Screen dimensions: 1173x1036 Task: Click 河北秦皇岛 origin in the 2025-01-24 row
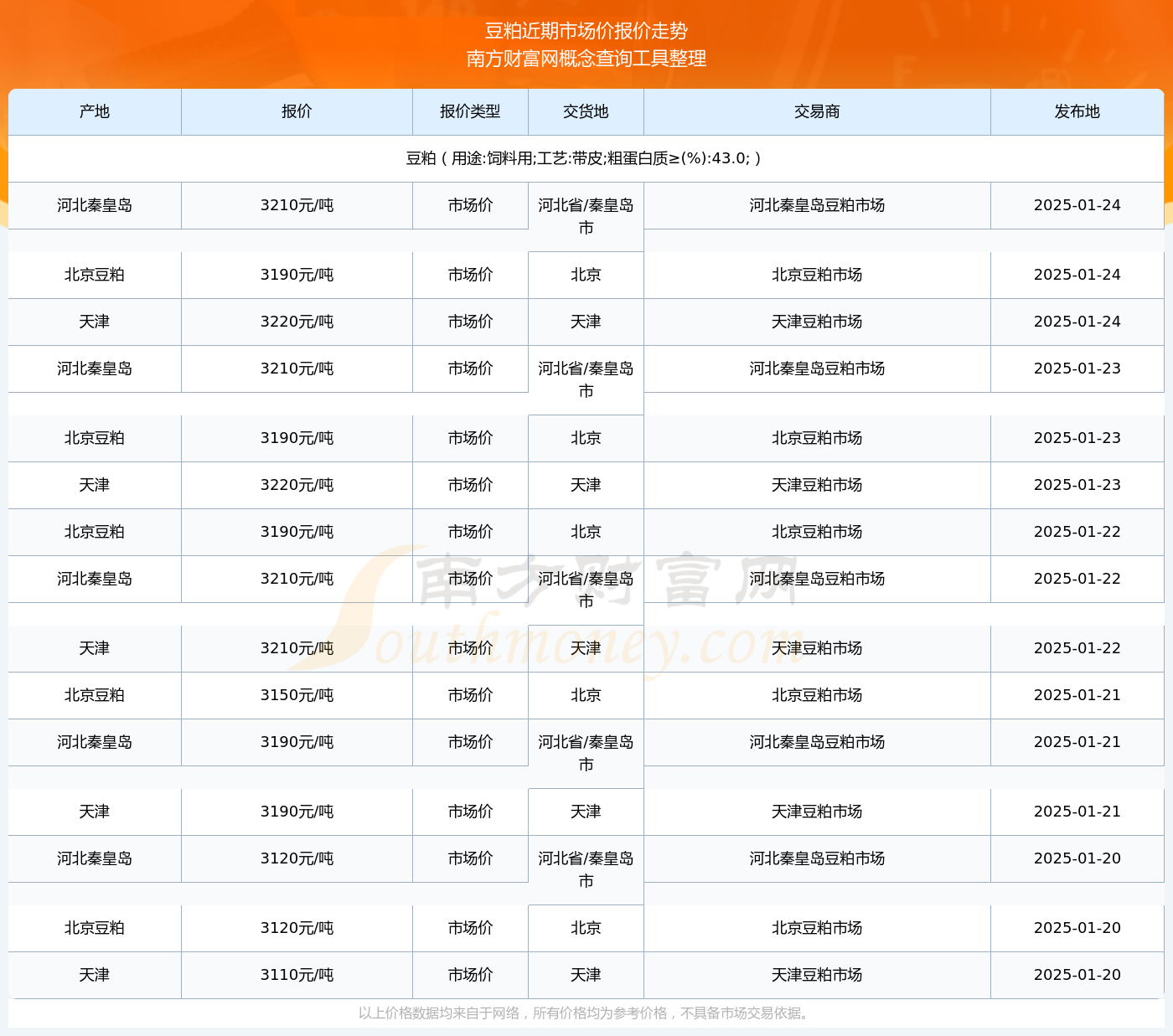point(95,205)
